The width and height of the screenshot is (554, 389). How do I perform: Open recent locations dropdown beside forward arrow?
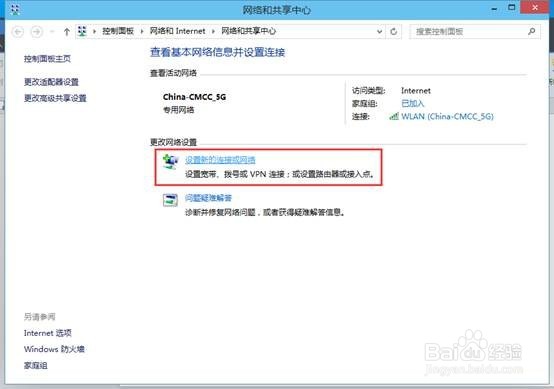click(x=52, y=32)
